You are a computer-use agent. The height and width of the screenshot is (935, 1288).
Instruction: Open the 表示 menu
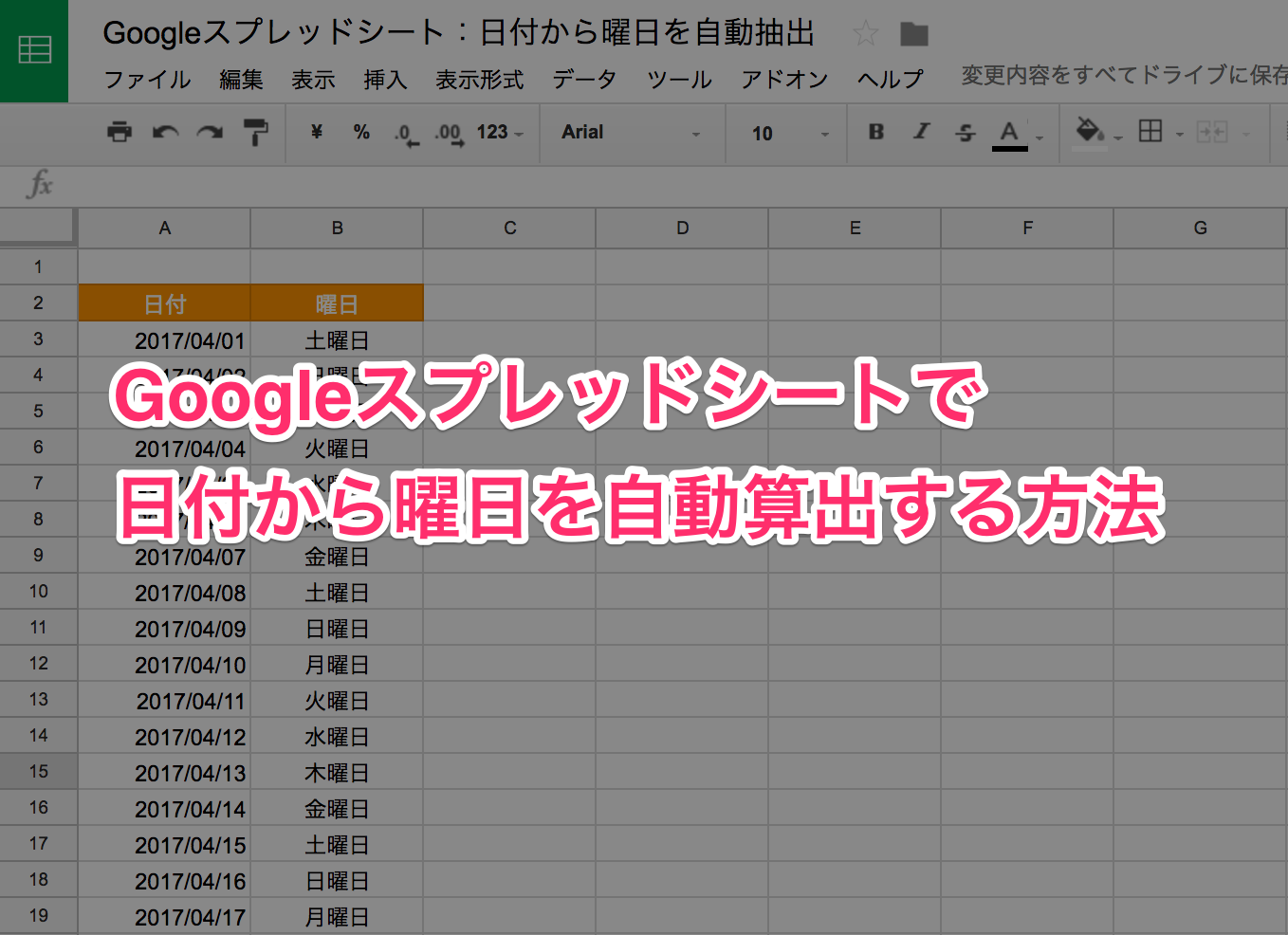tap(313, 80)
